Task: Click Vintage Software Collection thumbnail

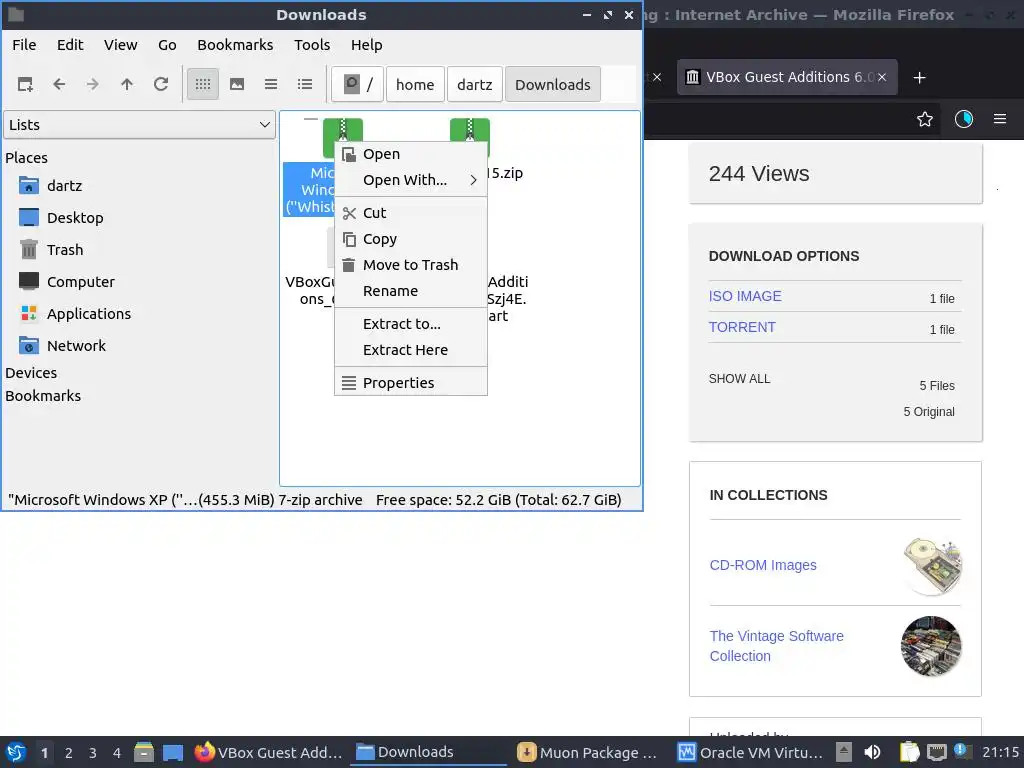Action: (931, 646)
